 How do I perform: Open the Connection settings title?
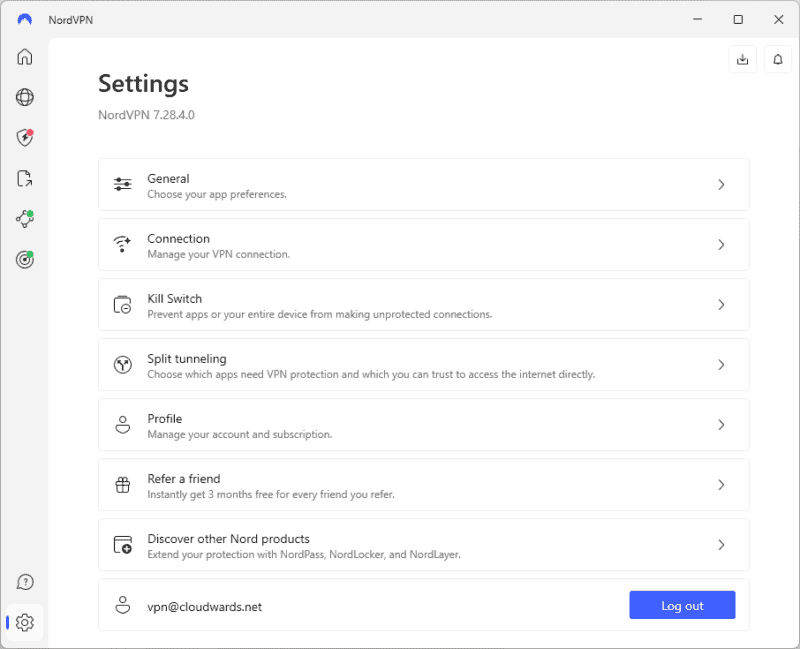(x=179, y=238)
